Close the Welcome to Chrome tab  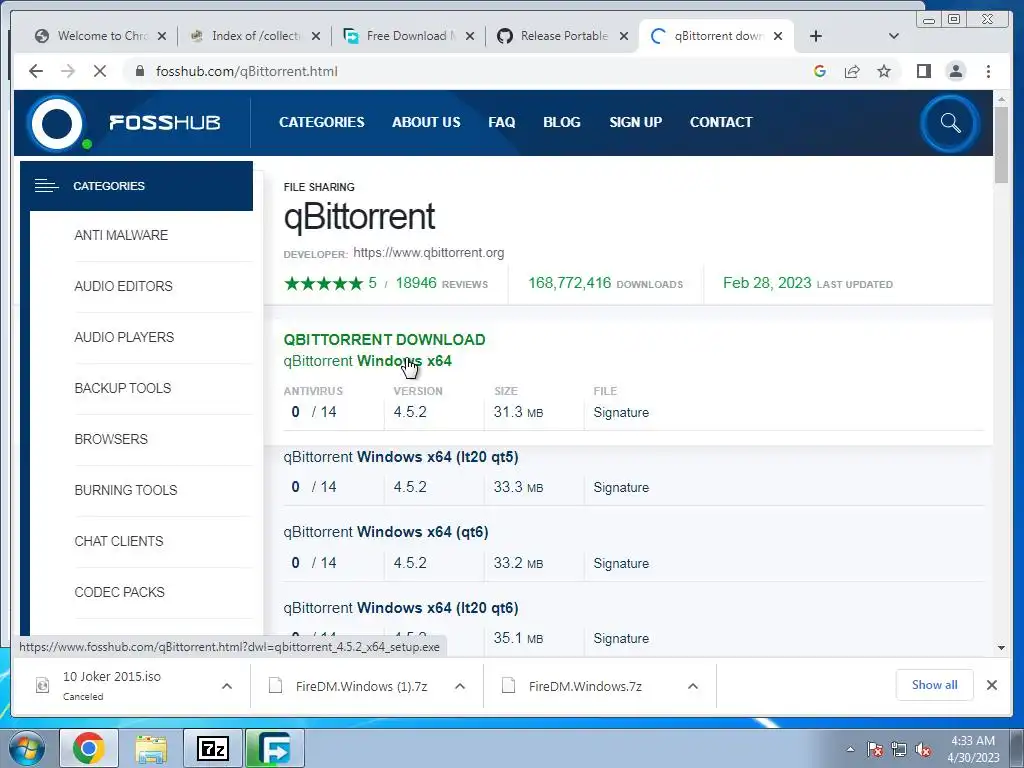[x=162, y=36]
